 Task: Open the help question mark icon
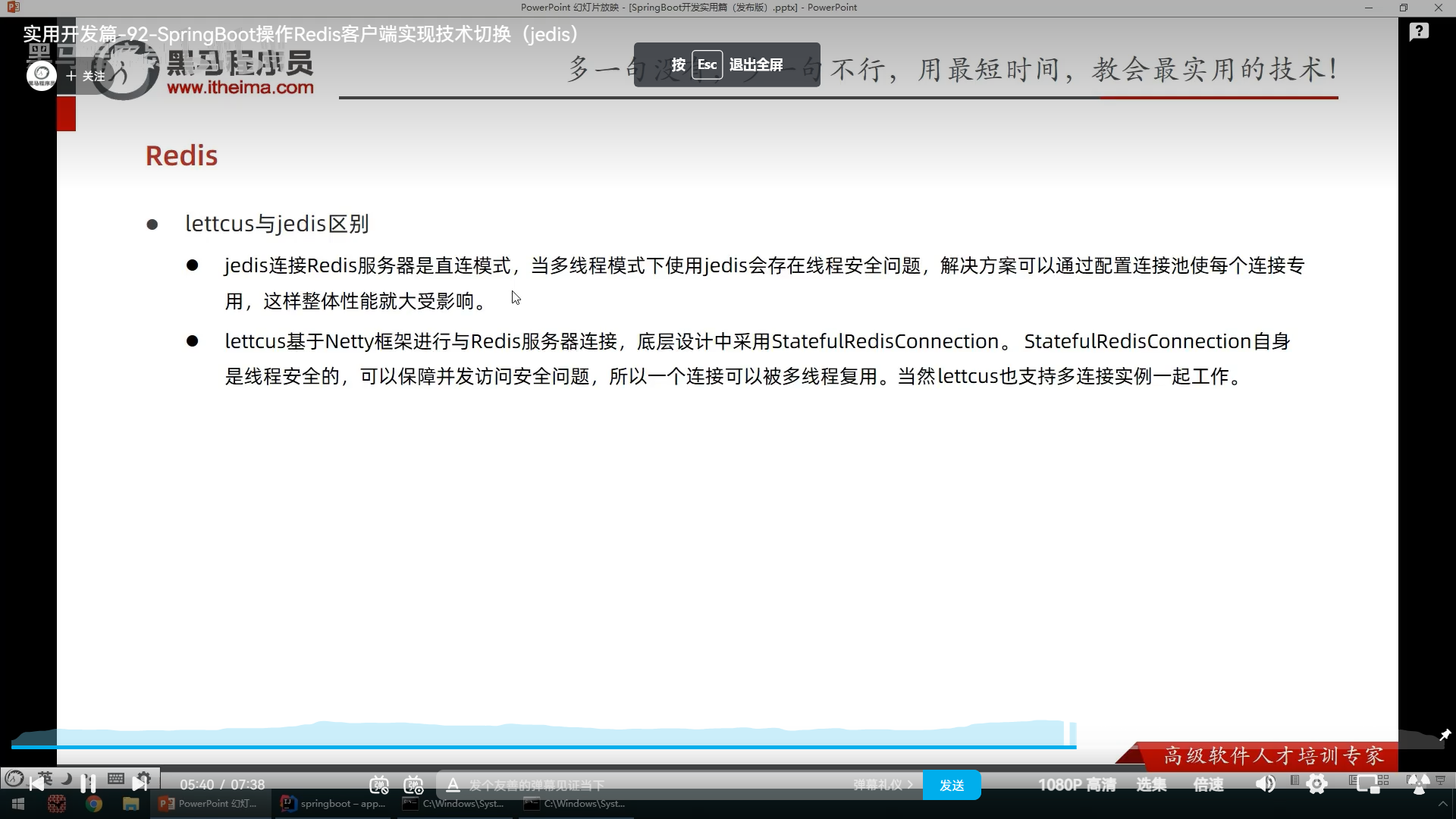click(x=1419, y=32)
